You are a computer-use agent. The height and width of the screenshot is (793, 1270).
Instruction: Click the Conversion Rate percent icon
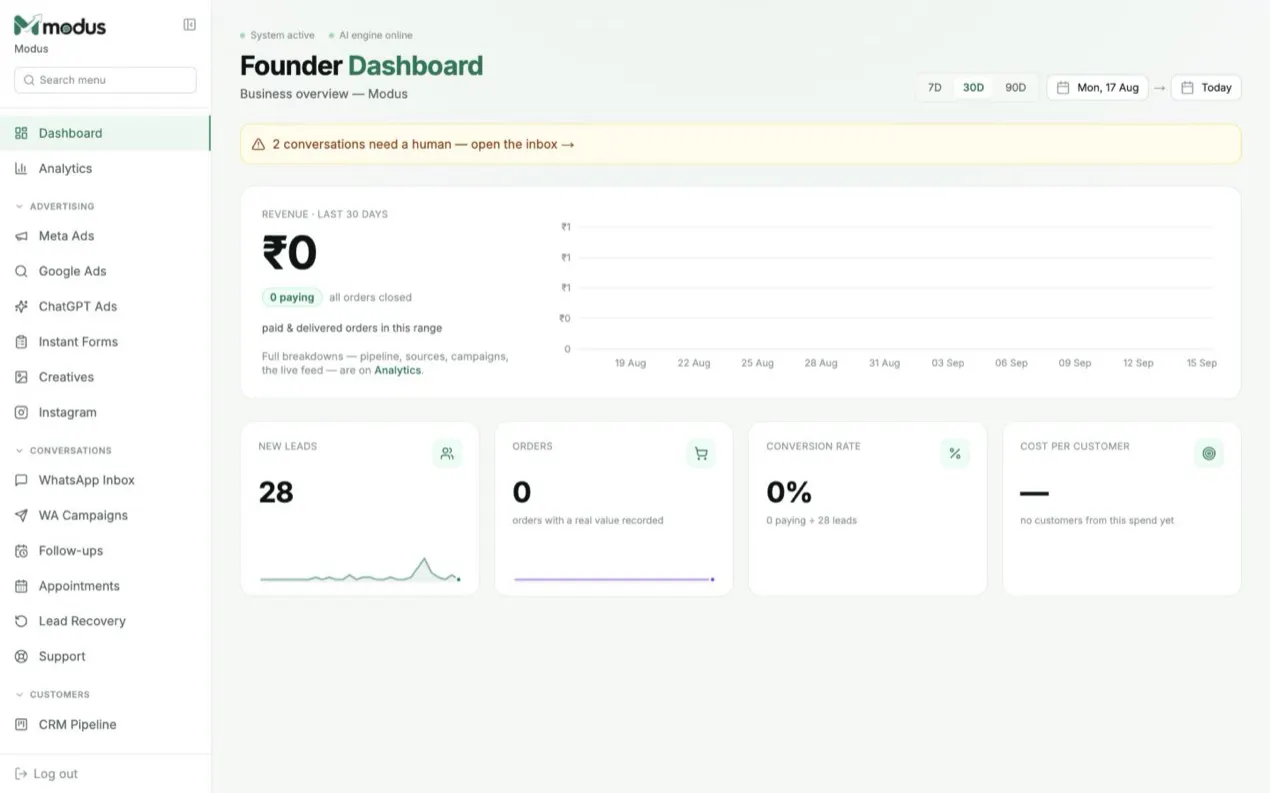(955, 454)
